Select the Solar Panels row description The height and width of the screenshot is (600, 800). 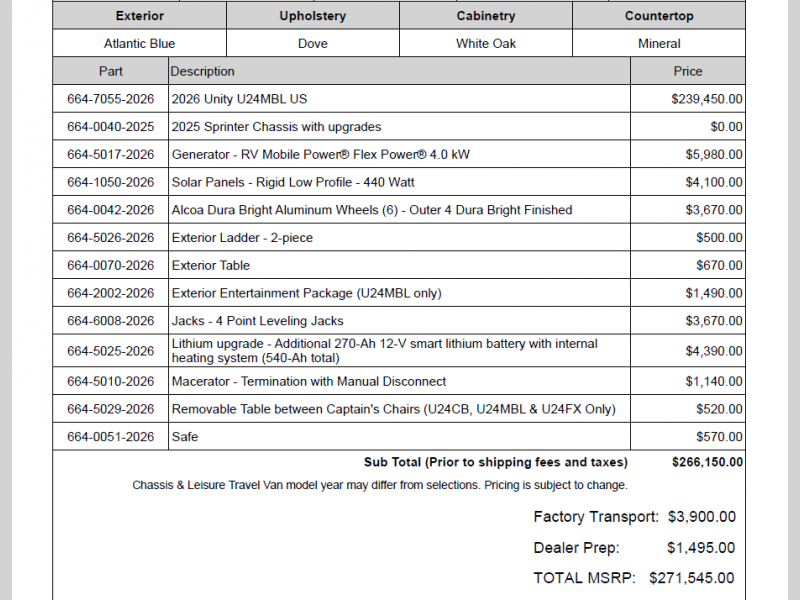click(x=293, y=183)
